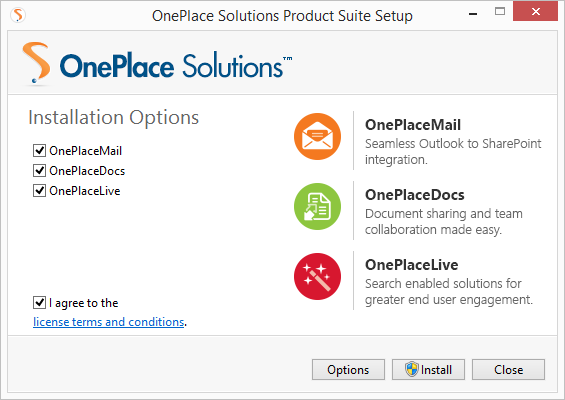The image size is (565, 400).
Task: Start installation with the Install button
Action: (428, 369)
